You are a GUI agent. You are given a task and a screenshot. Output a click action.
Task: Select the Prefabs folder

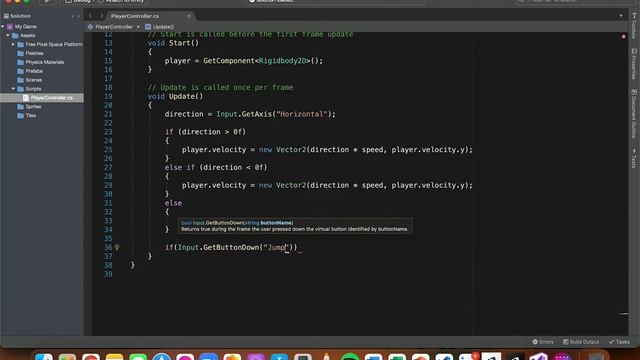[34, 71]
